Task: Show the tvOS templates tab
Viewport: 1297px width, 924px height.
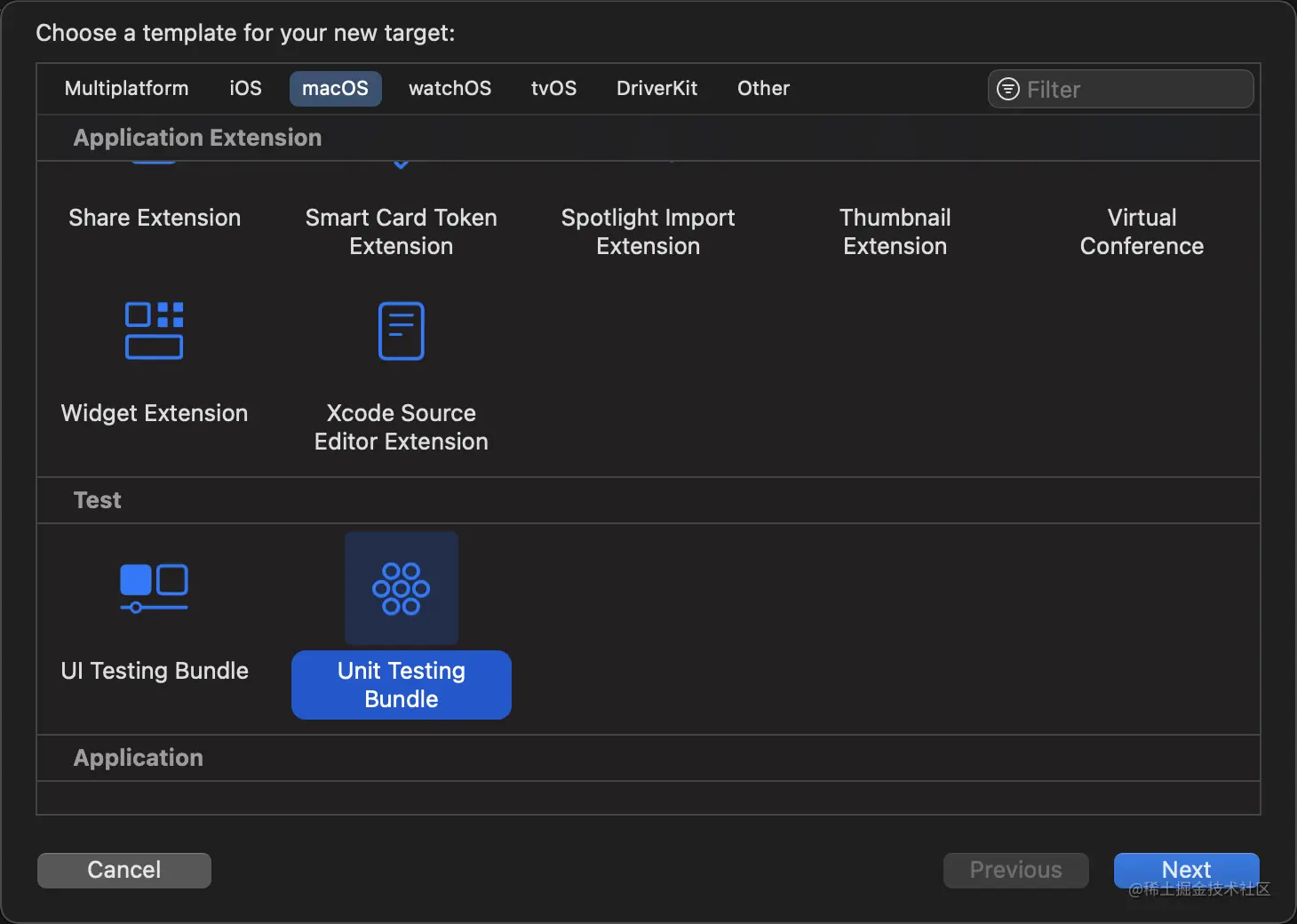Action: (553, 89)
